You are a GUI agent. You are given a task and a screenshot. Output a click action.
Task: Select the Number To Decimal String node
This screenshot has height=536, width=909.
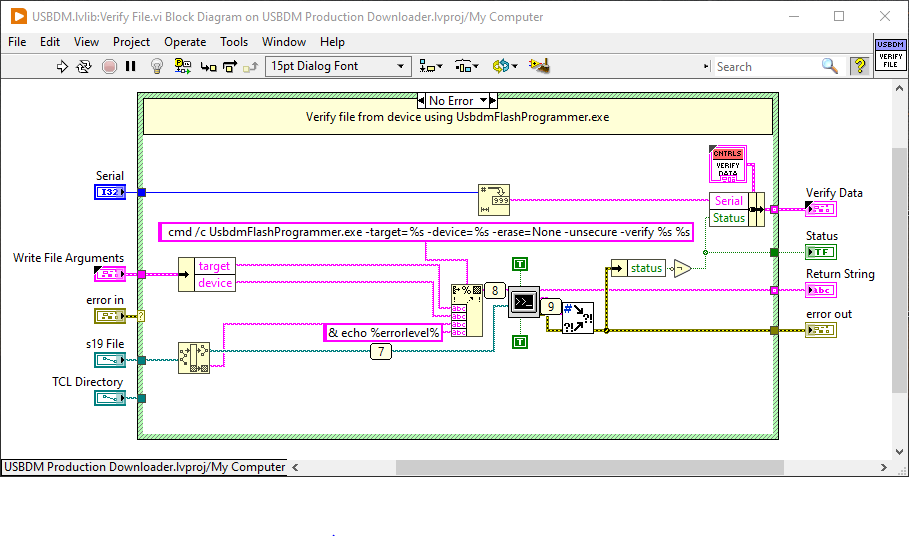[494, 200]
